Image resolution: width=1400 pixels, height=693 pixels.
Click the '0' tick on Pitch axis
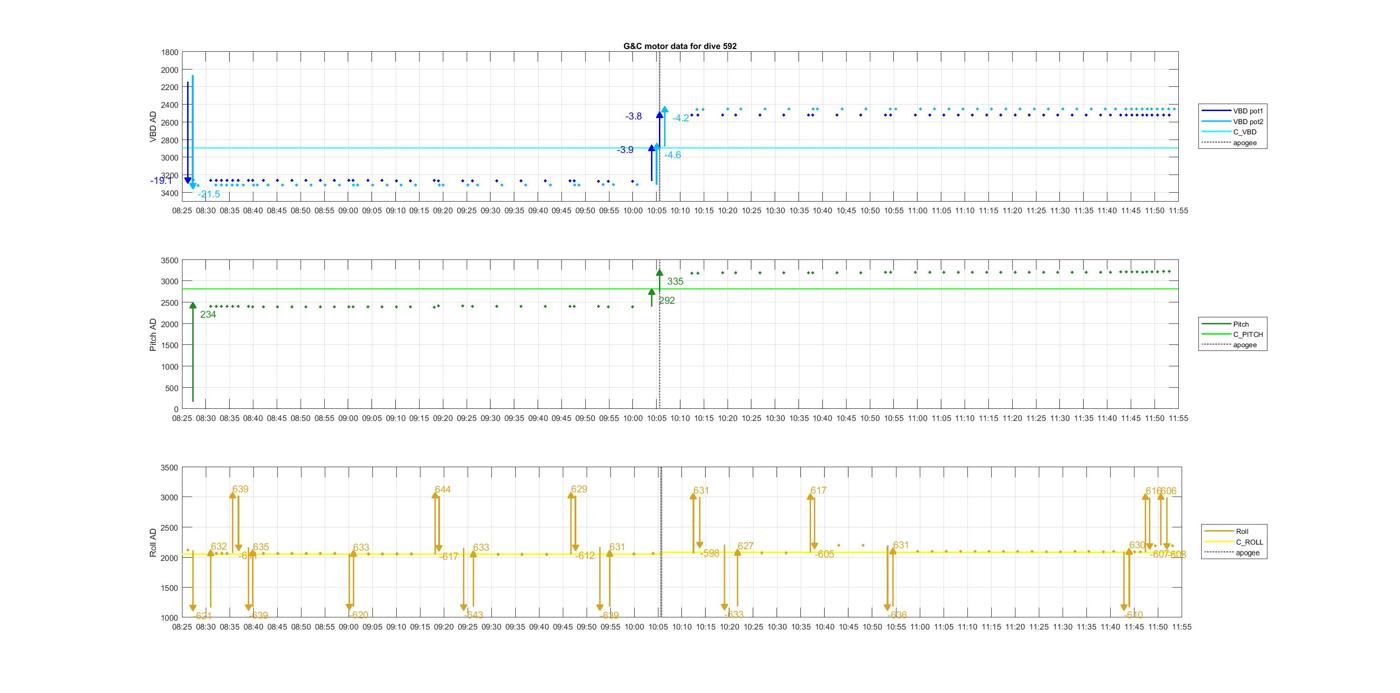(x=177, y=410)
